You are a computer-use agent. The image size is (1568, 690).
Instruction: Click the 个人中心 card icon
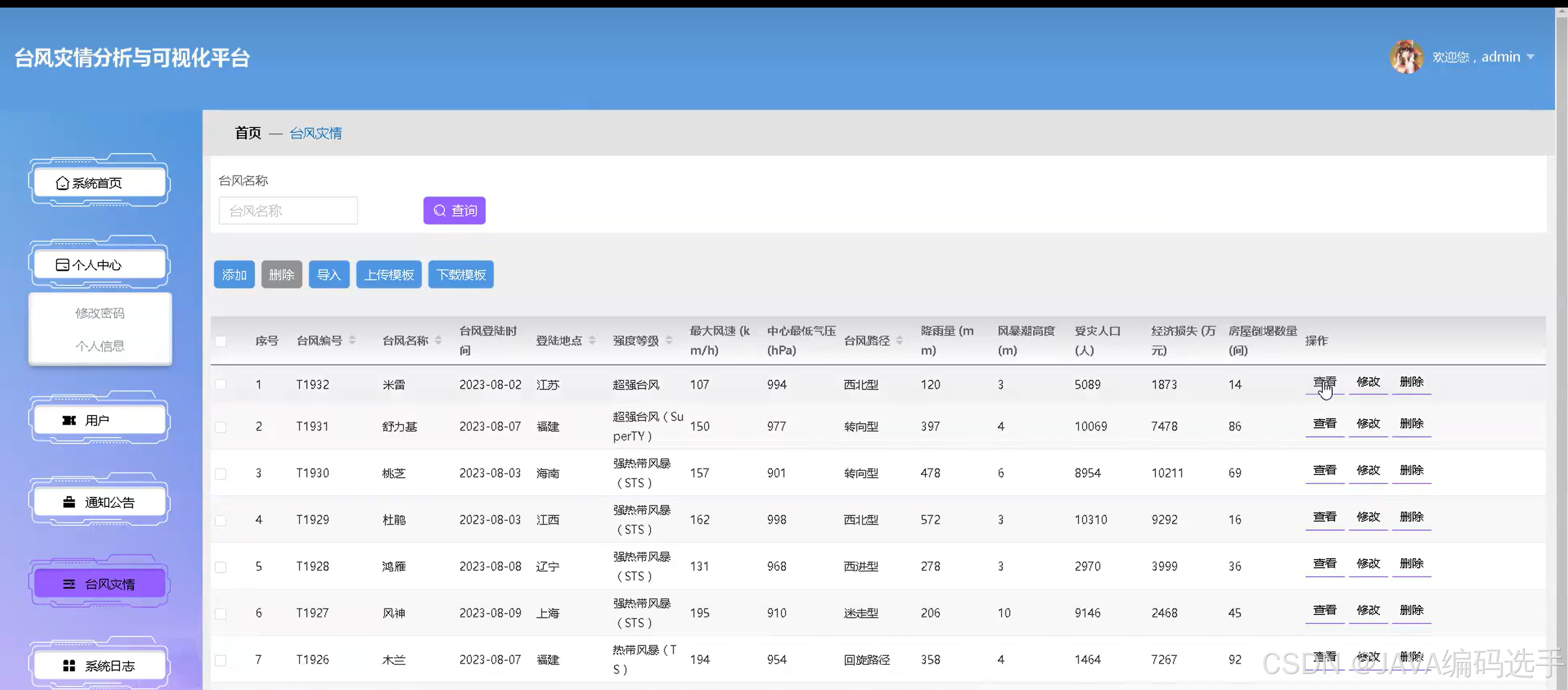[x=62, y=265]
